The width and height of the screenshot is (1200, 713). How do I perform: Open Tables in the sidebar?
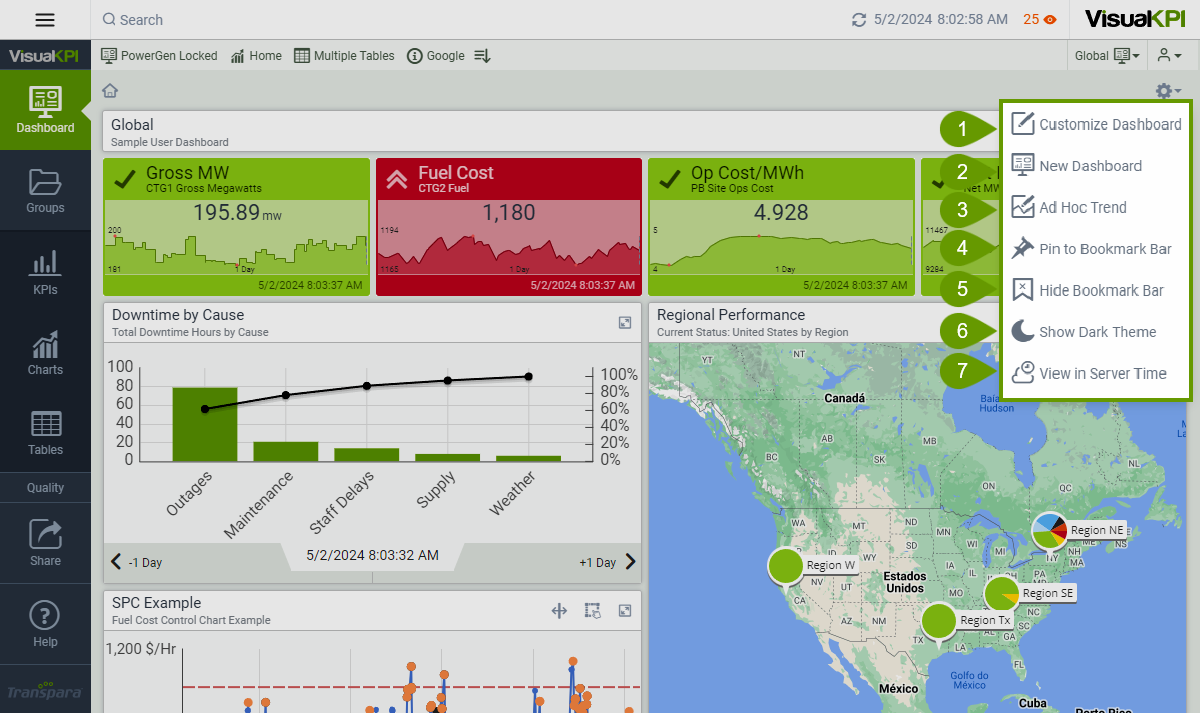(x=45, y=432)
